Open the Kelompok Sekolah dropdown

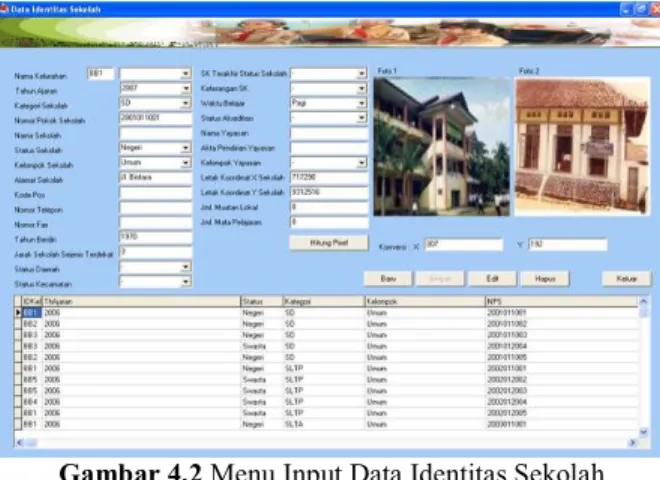(185, 163)
